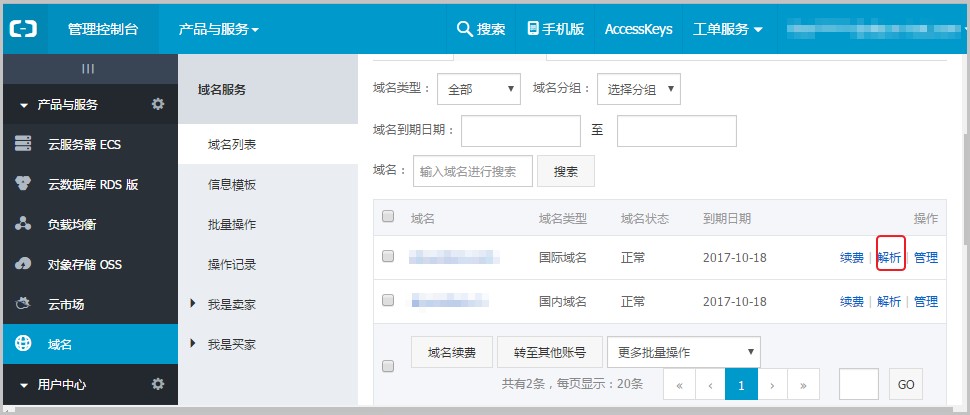Open the 域名分组 选择分组 dropdown

638,89
